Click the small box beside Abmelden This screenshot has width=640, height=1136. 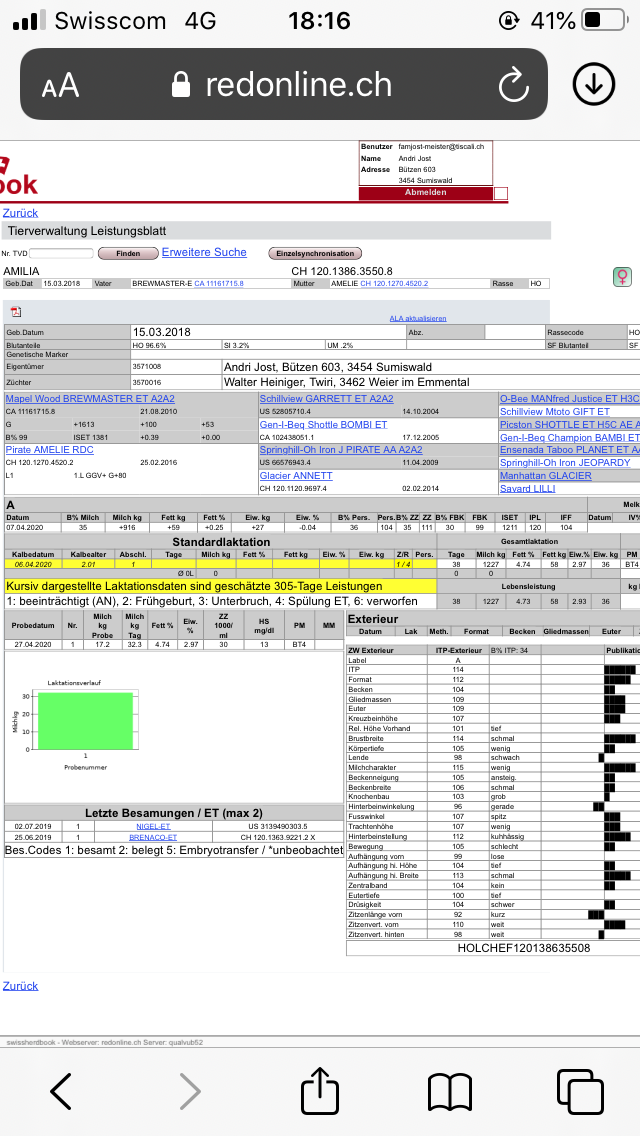pyautogui.click(x=501, y=193)
